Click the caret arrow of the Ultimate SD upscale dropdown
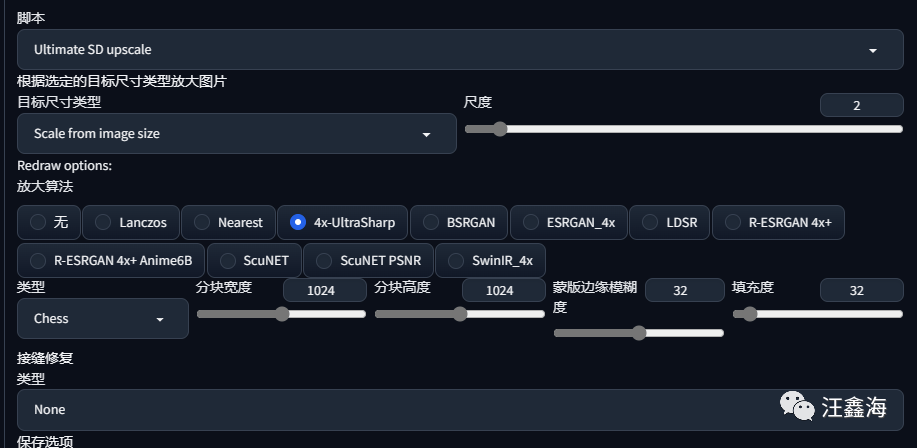 [x=873, y=51]
